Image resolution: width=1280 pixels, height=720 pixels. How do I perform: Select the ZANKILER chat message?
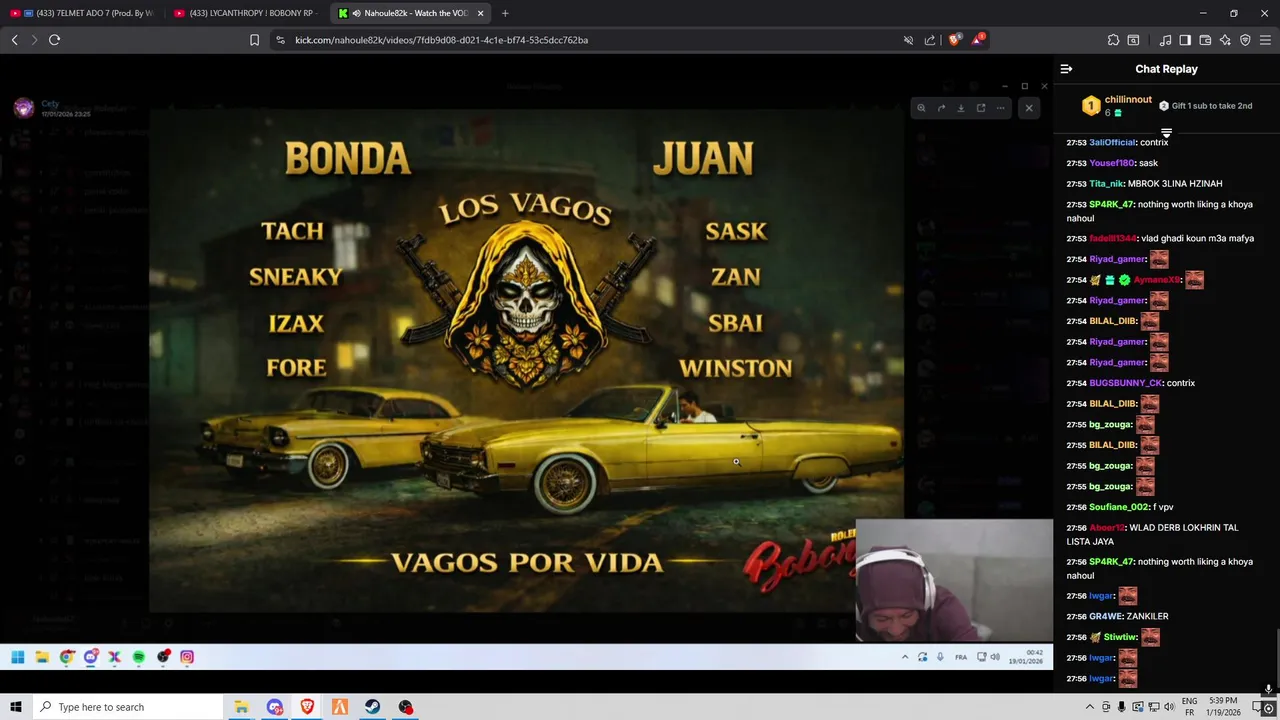pos(1147,616)
